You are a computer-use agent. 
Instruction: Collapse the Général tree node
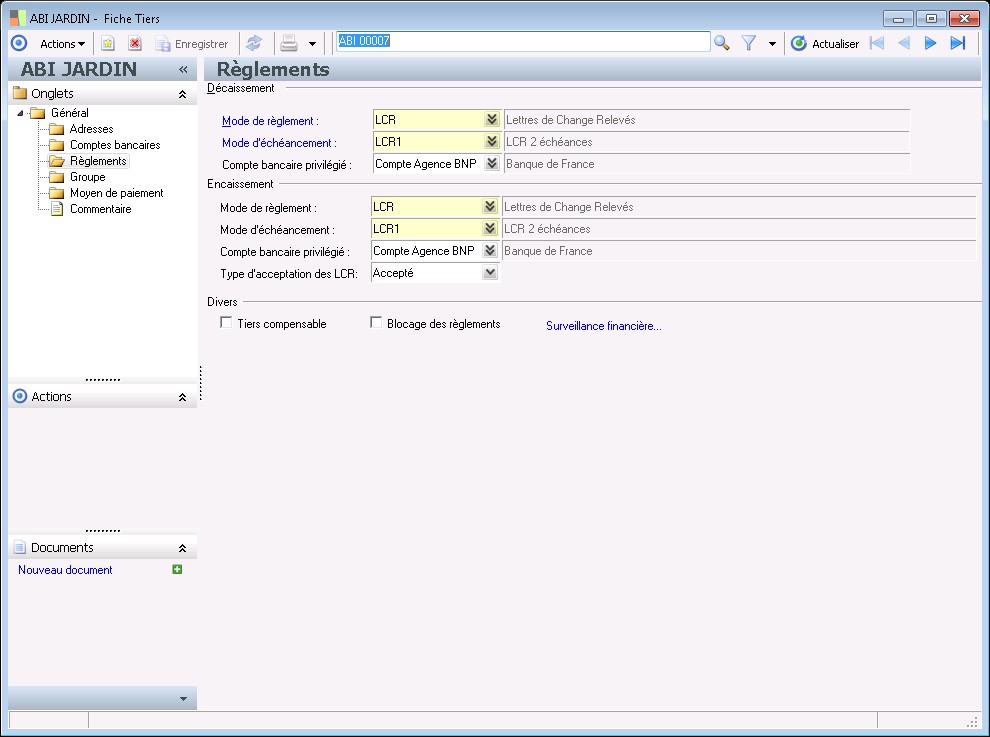21,113
